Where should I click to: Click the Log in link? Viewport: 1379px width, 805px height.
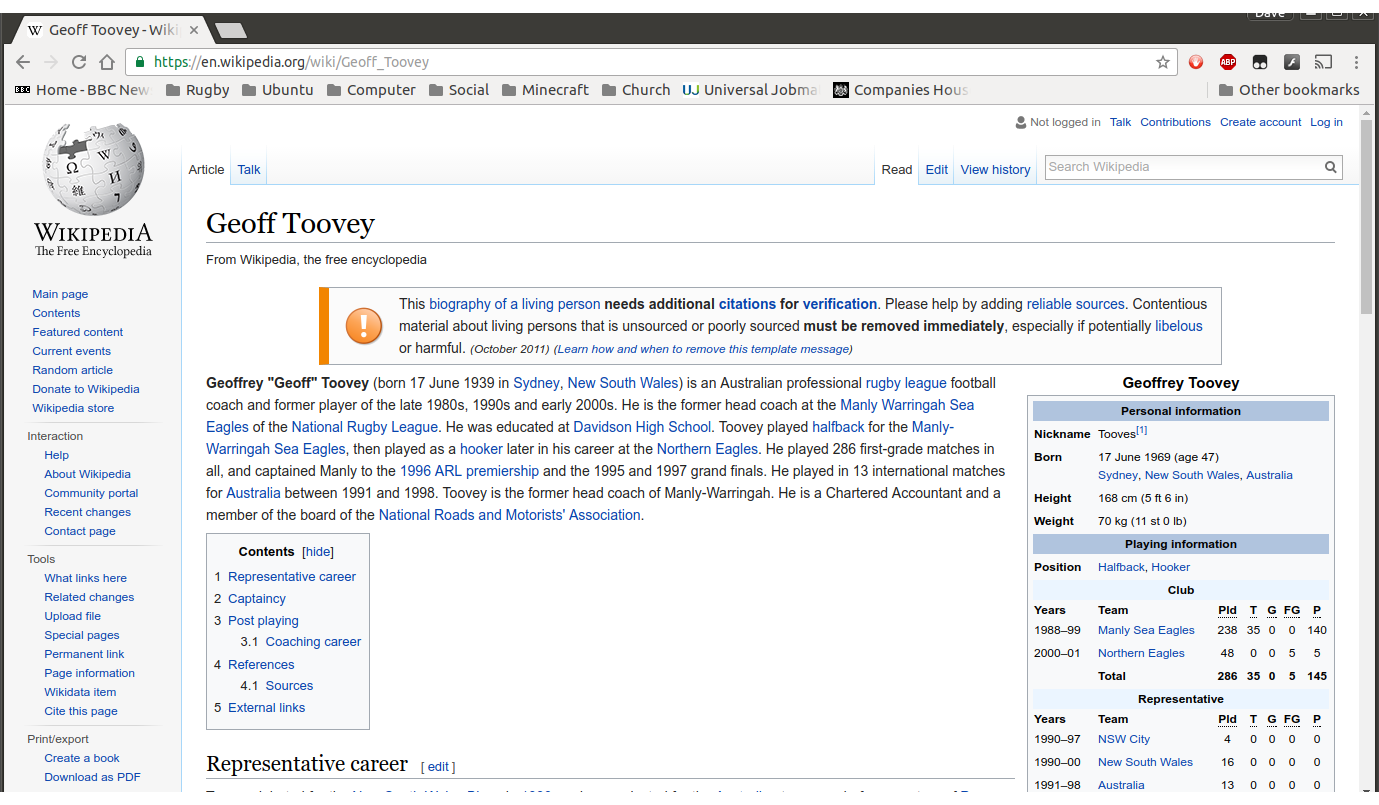1326,122
